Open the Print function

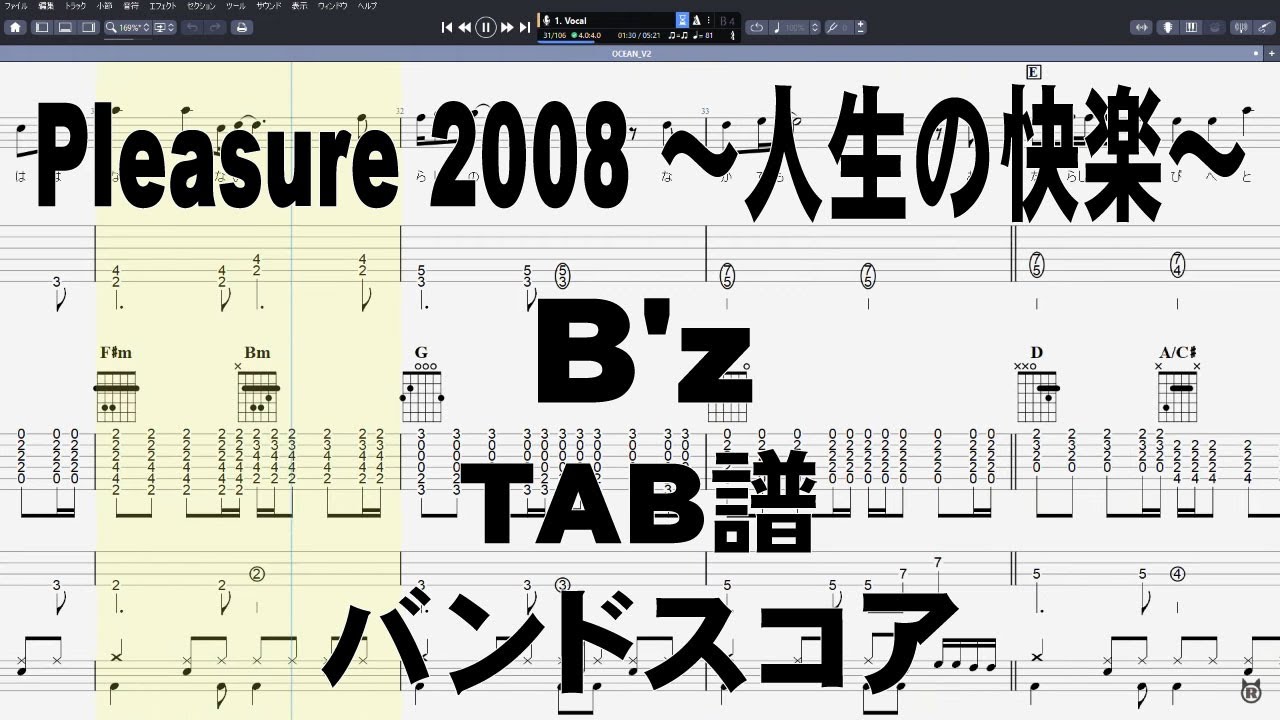242,27
